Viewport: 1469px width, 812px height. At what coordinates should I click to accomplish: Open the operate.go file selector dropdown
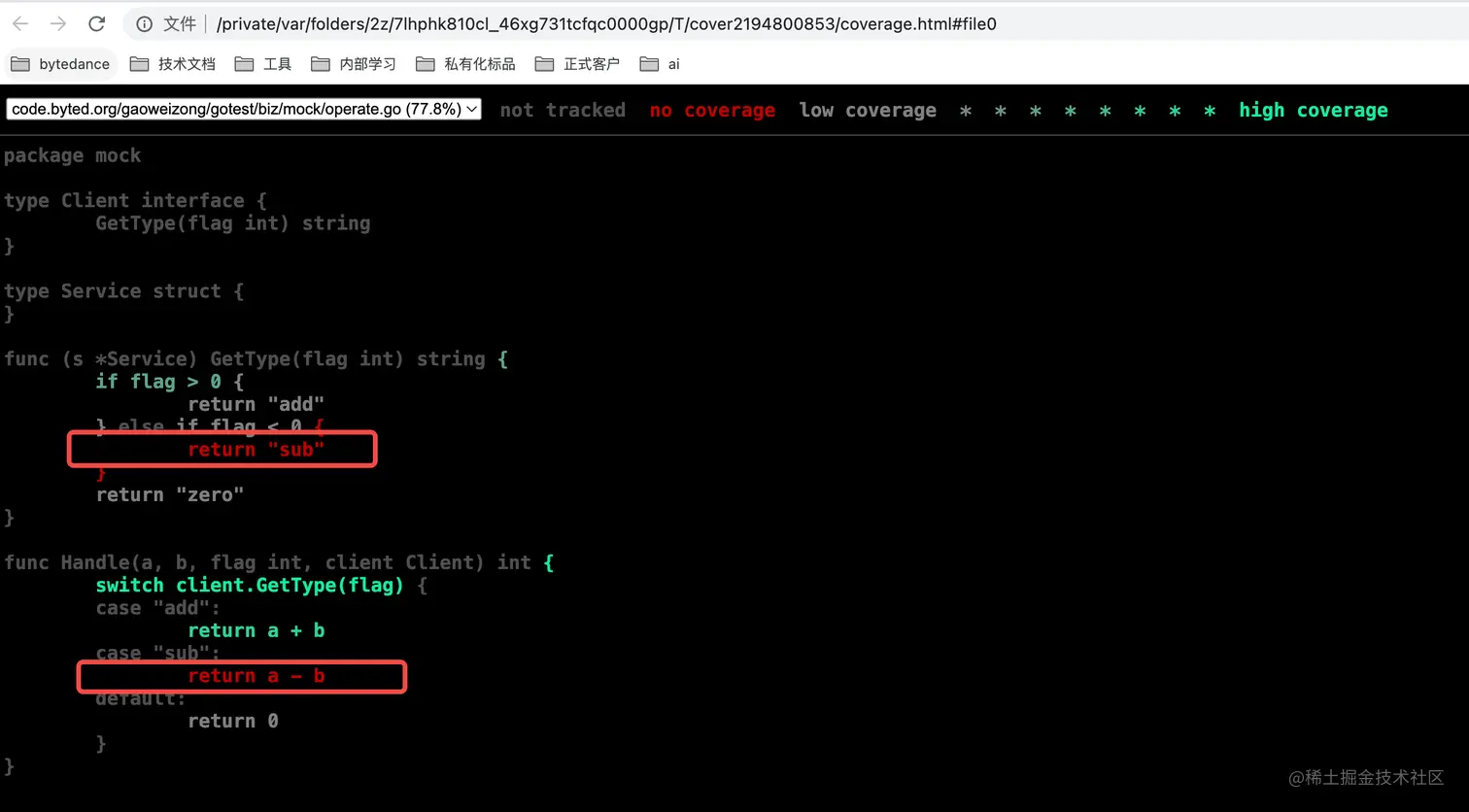[244, 109]
